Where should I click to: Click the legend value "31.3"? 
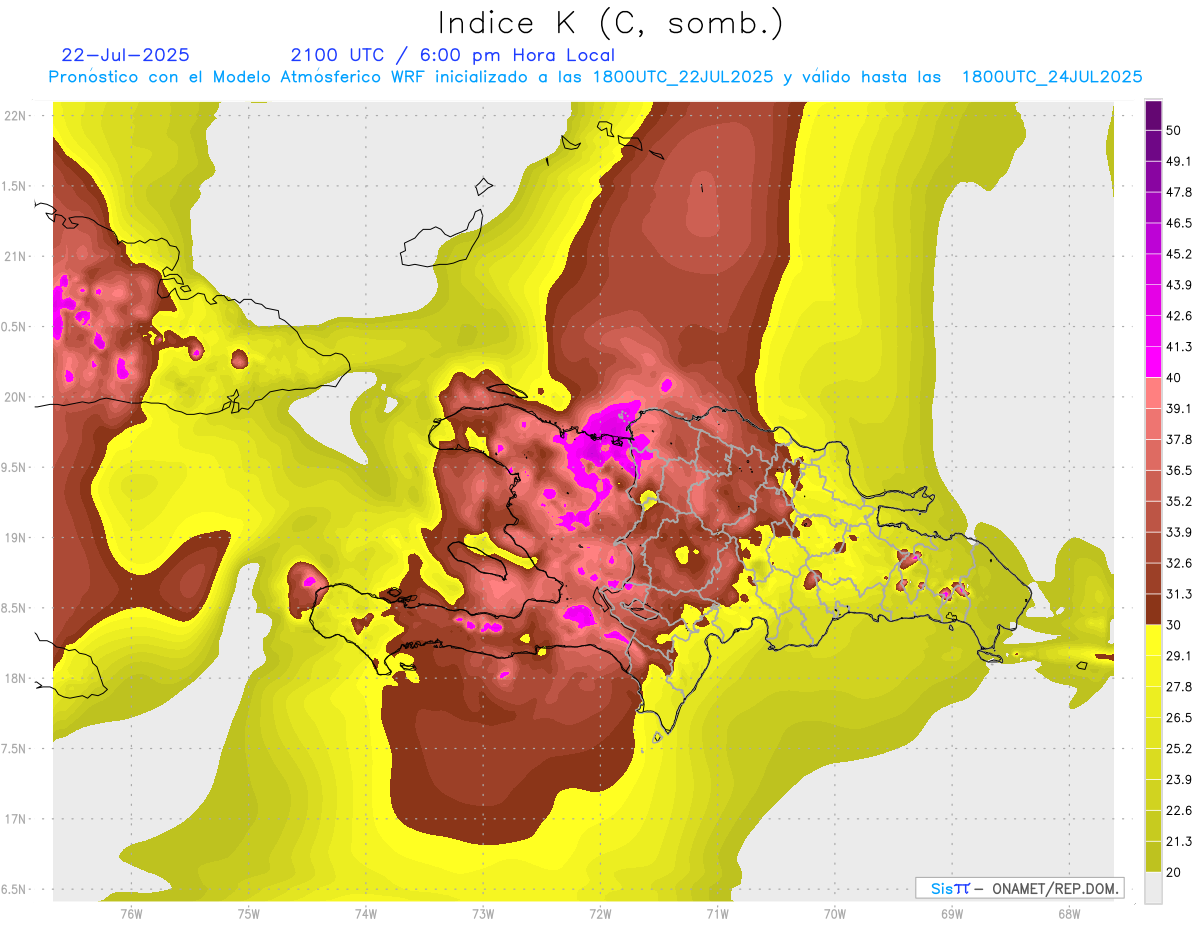1179,594
